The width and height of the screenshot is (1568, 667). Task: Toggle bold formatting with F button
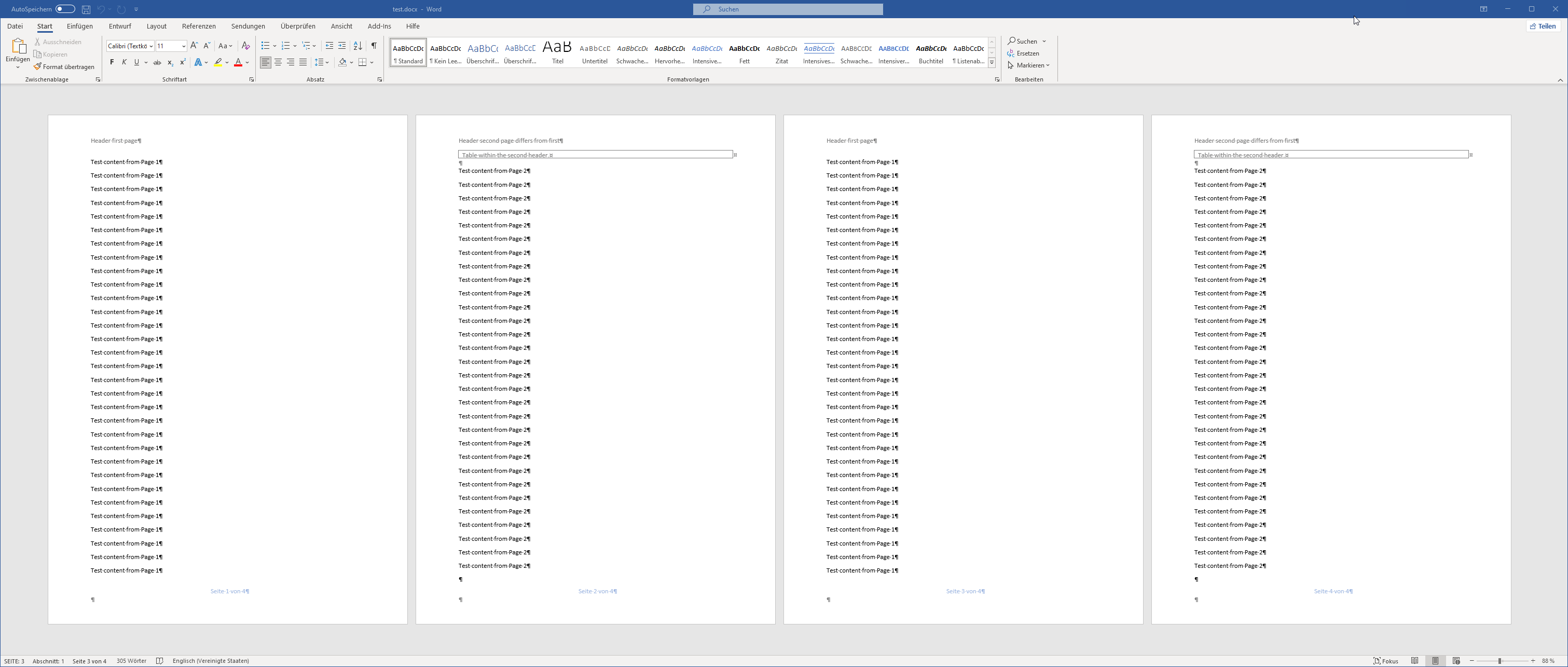tap(112, 62)
